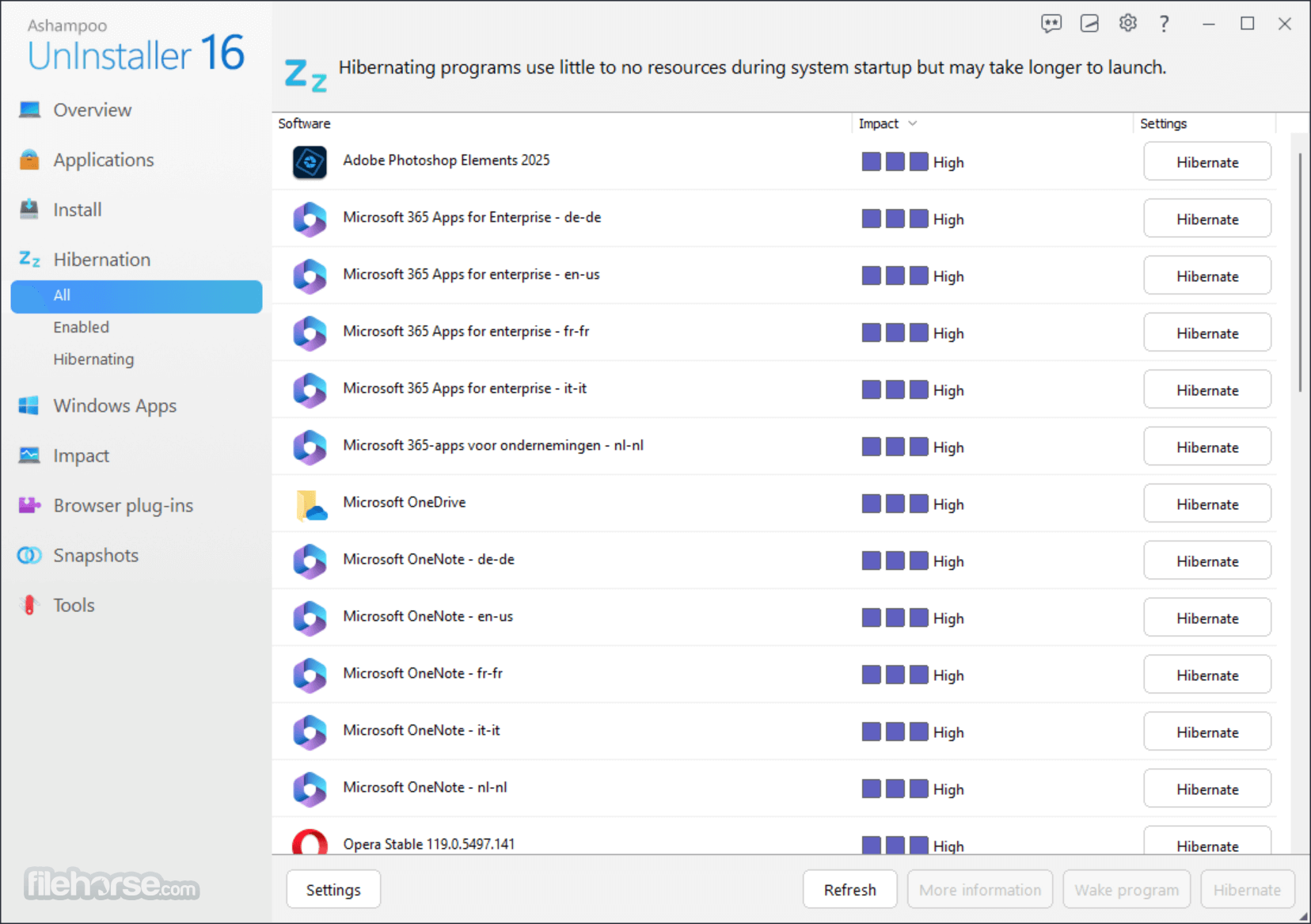Click the Tools icon in sidebar
Viewport: 1311px width, 924px height.
29,605
